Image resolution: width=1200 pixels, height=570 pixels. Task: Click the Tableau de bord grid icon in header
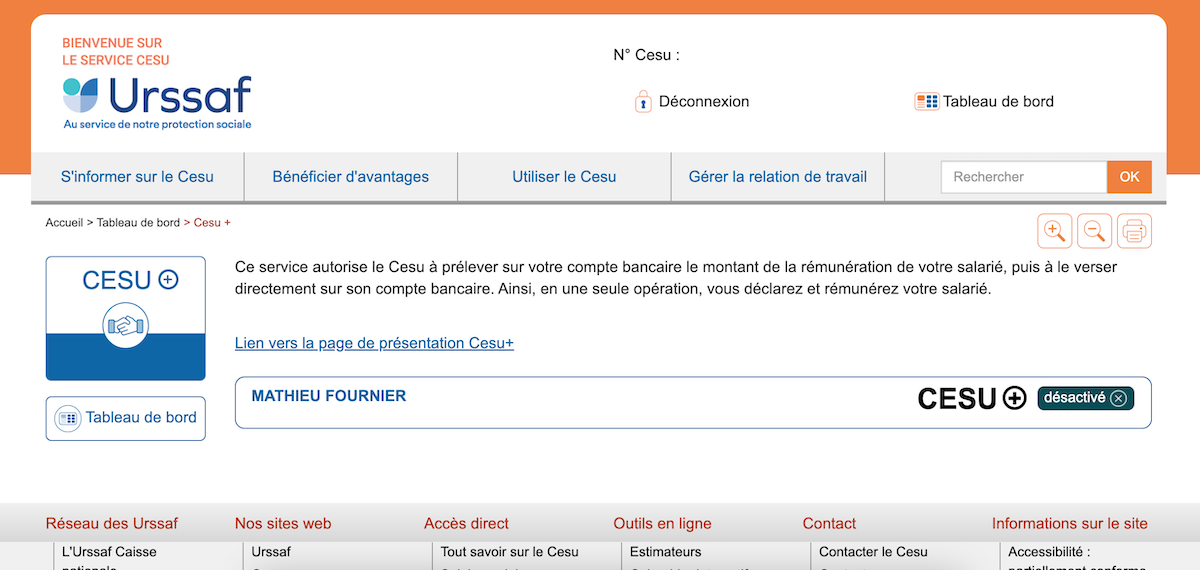926,101
